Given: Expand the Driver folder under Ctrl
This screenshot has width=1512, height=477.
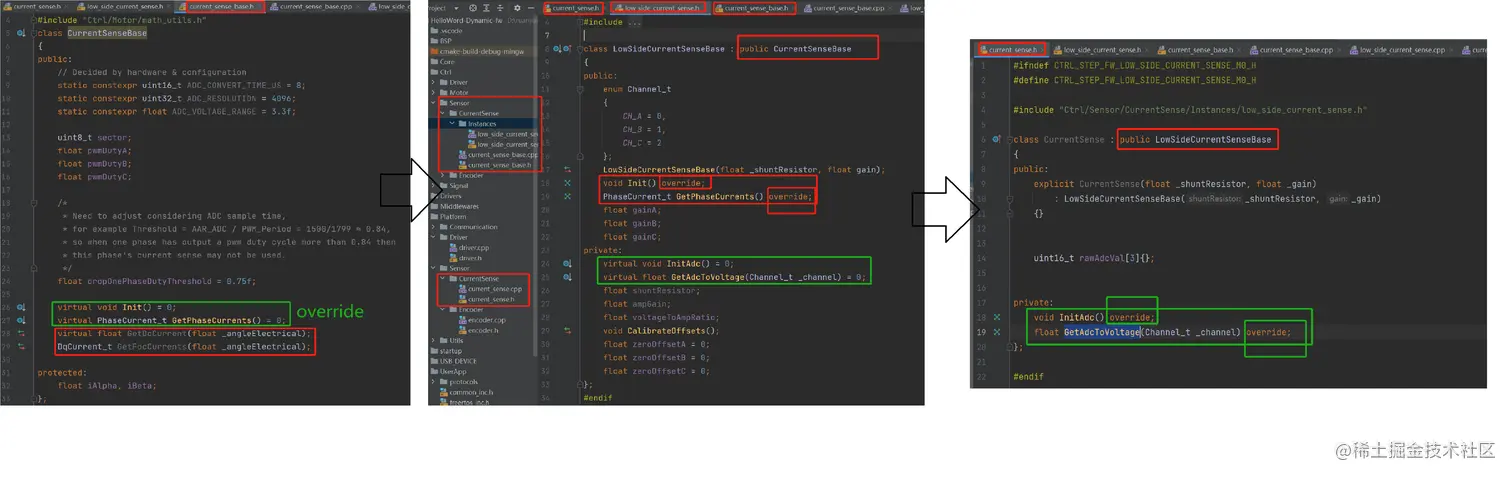Looking at the screenshot, I should click(433, 82).
